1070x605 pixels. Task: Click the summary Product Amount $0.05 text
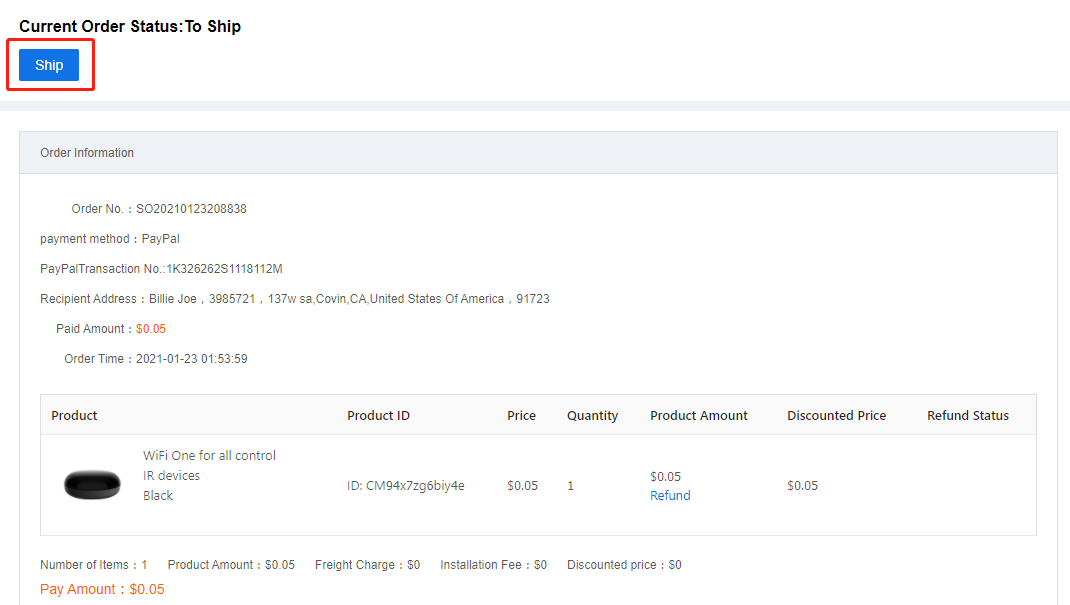pyautogui.click(x=231, y=565)
